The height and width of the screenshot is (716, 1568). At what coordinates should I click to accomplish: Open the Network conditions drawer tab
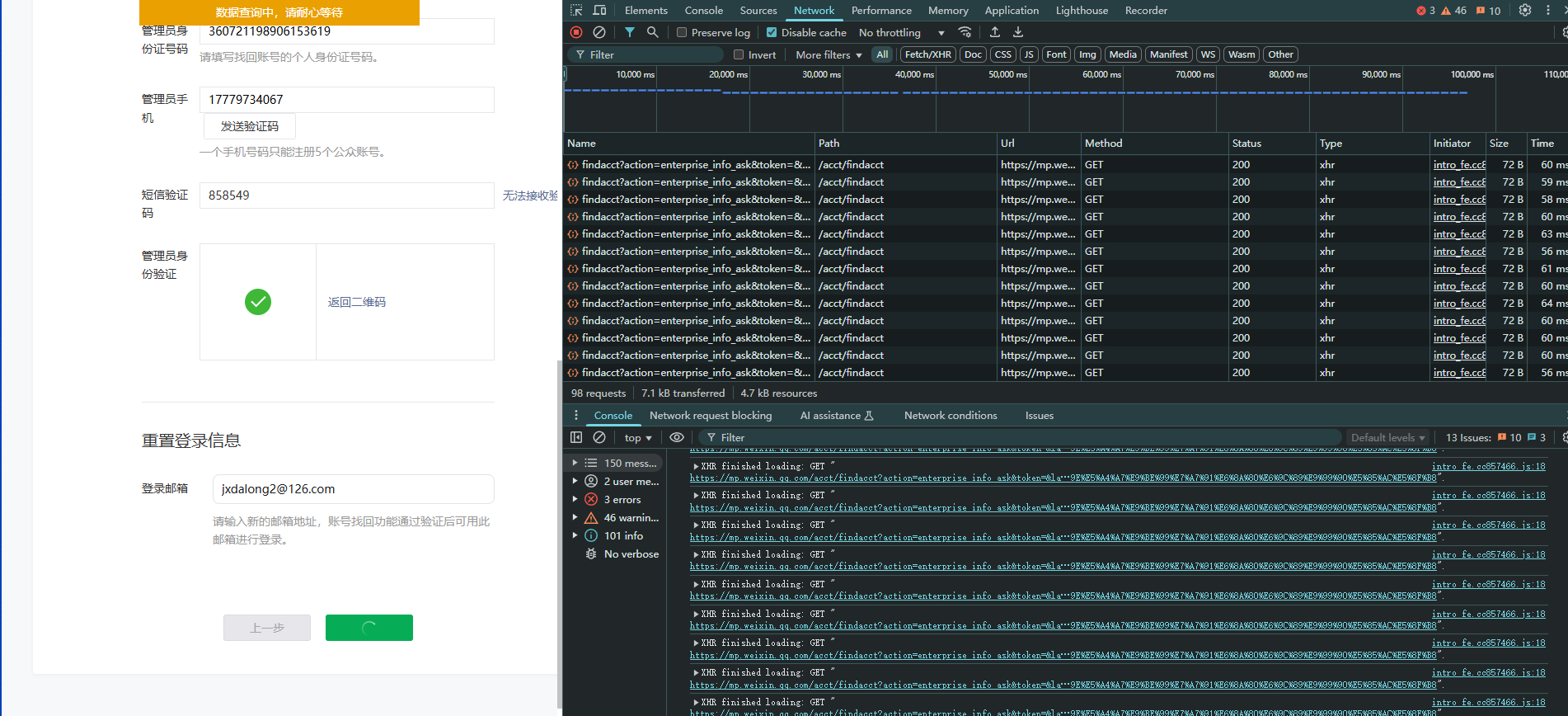pos(951,416)
